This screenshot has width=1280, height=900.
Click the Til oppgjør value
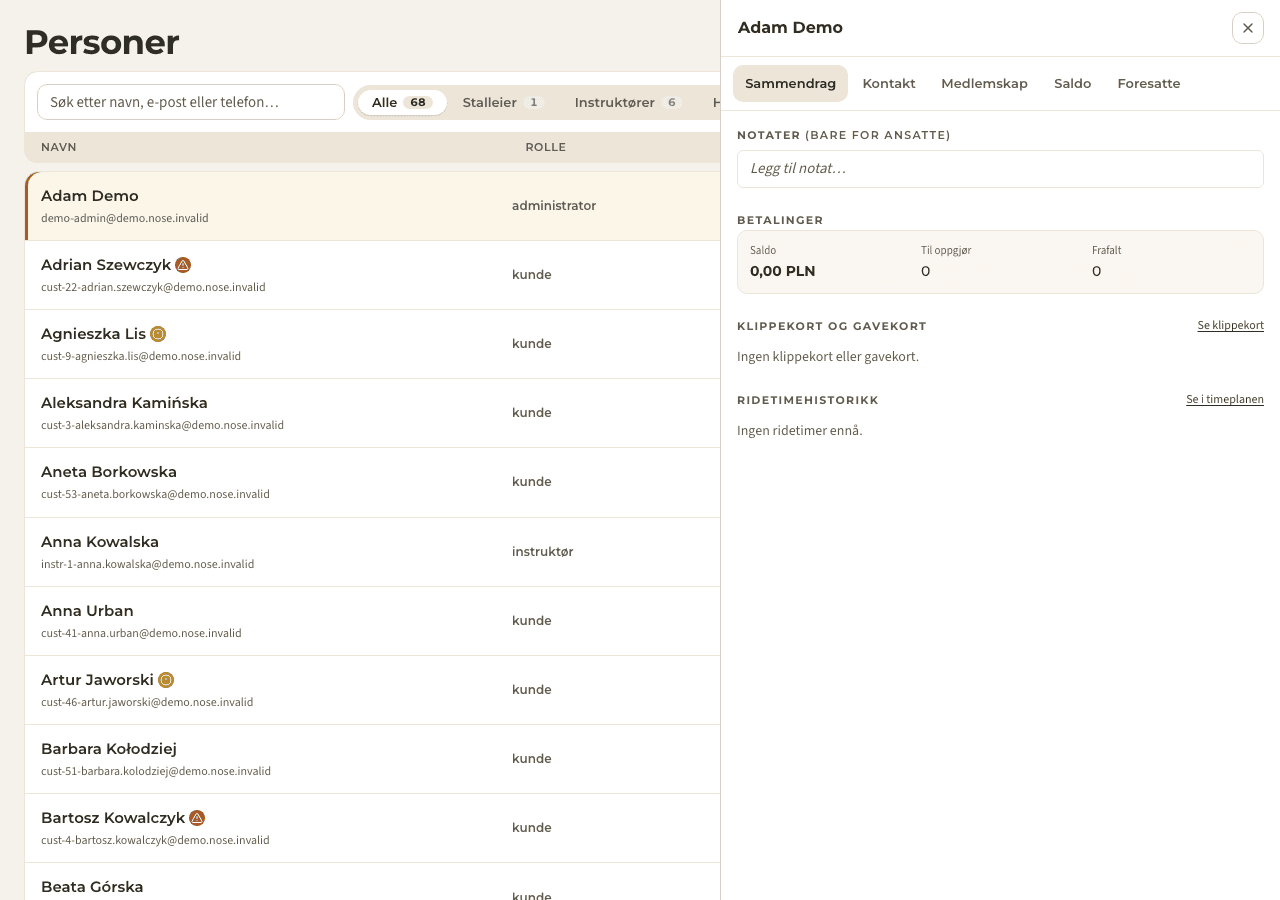[925, 271]
